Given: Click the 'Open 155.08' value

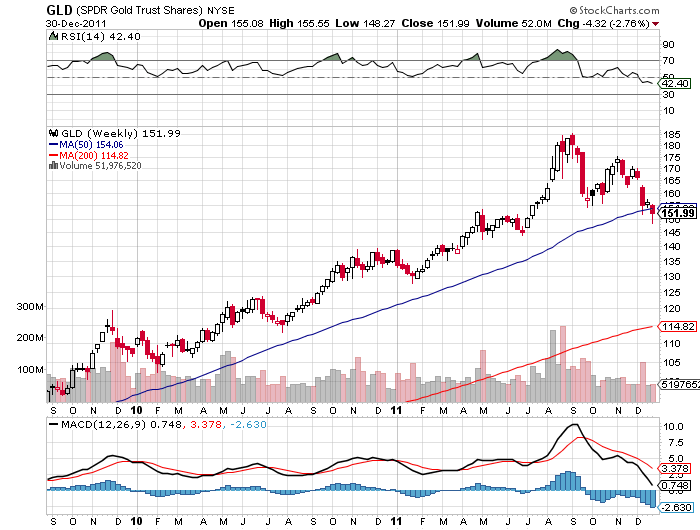Looking at the screenshot, I should pyautogui.click(x=231, y=23).
